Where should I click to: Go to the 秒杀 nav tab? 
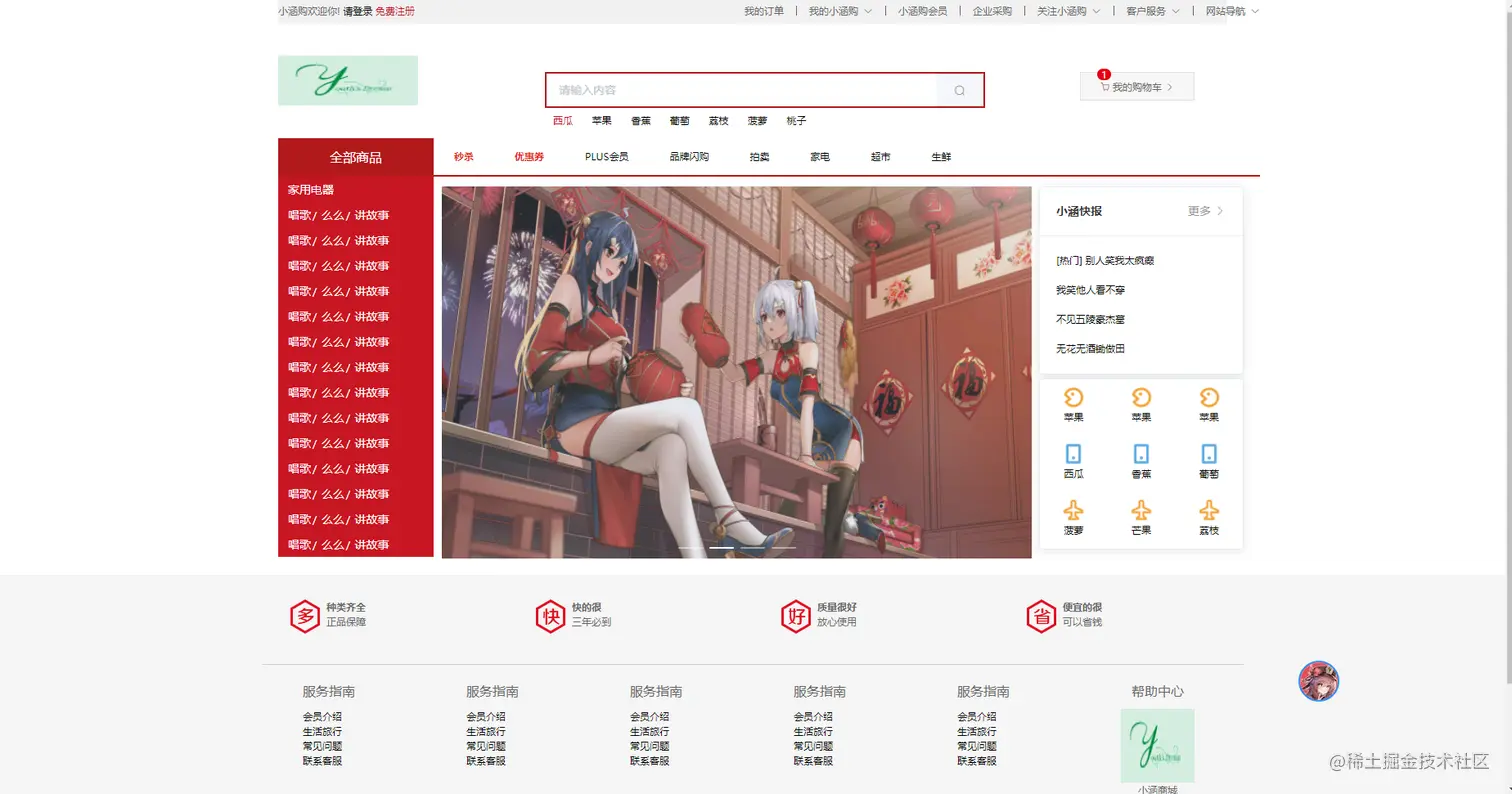464,157
